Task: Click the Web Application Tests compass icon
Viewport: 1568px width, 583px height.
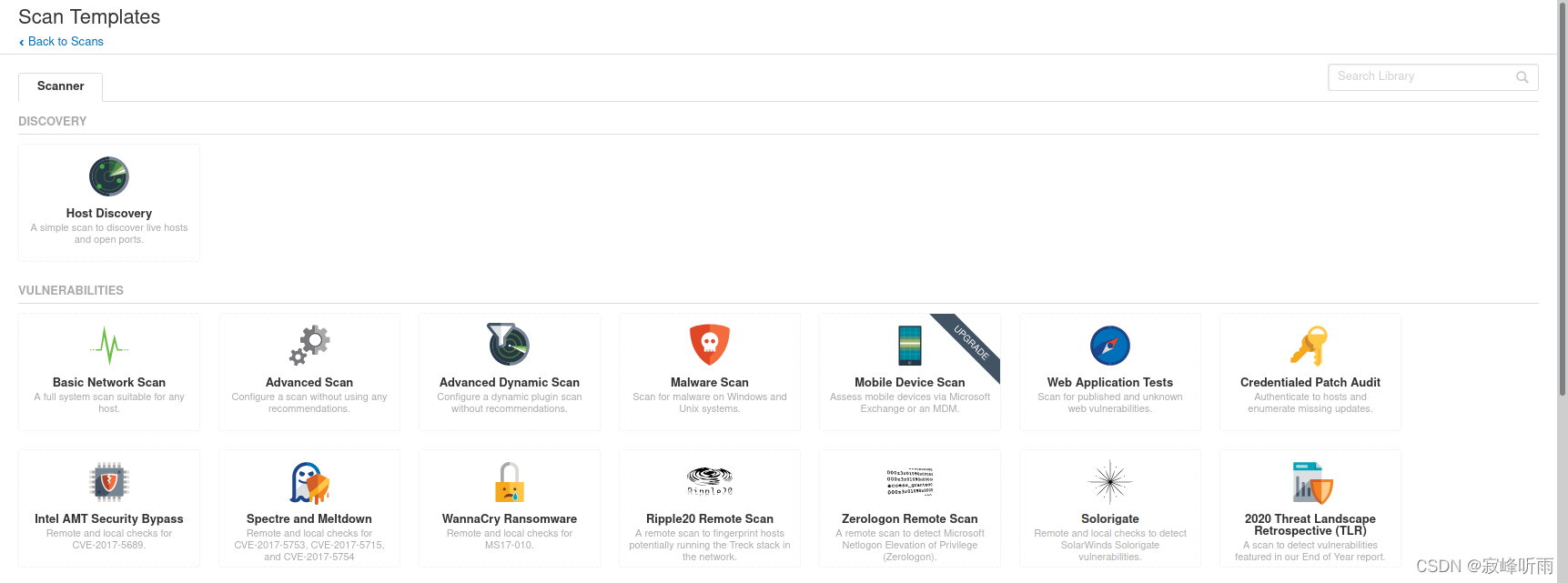Action: click(x=1110, y=346)
